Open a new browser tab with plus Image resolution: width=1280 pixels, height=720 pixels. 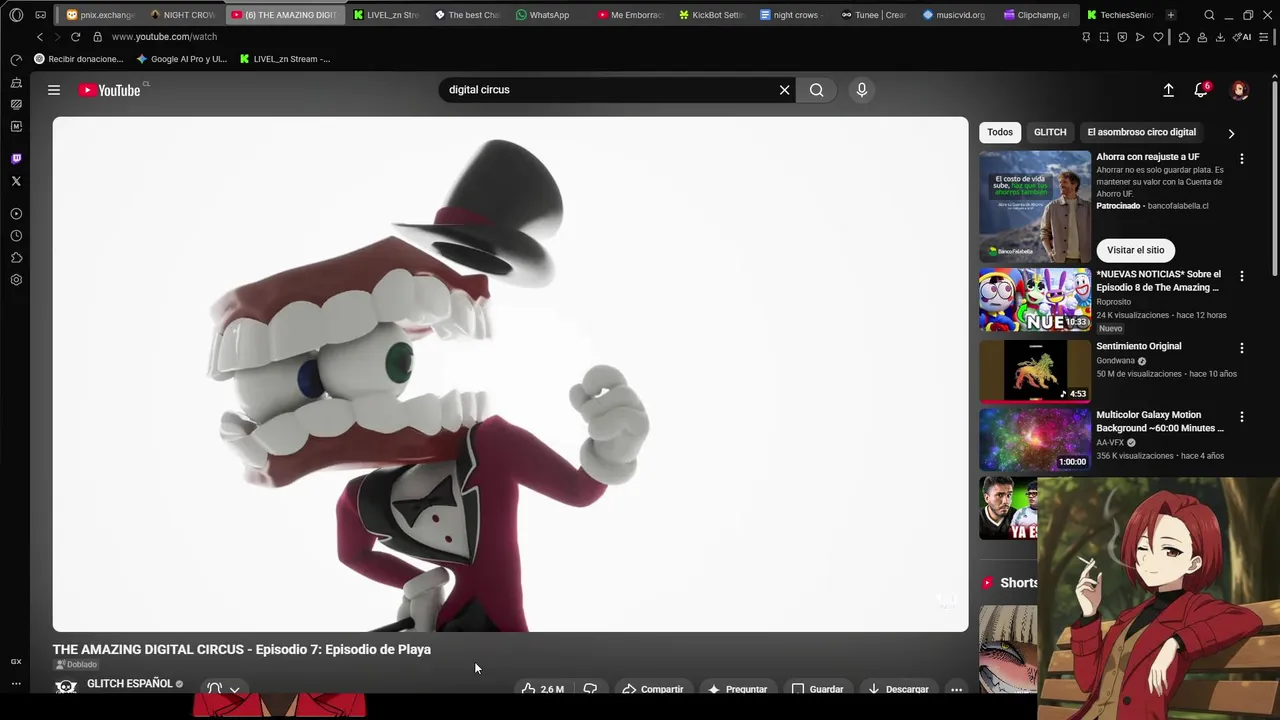tap(1171, 15)
